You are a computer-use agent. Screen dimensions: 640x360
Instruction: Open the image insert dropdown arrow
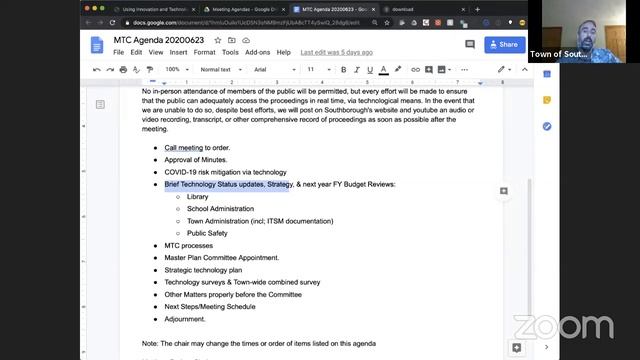pyautogui.click(x=449, y=70)
